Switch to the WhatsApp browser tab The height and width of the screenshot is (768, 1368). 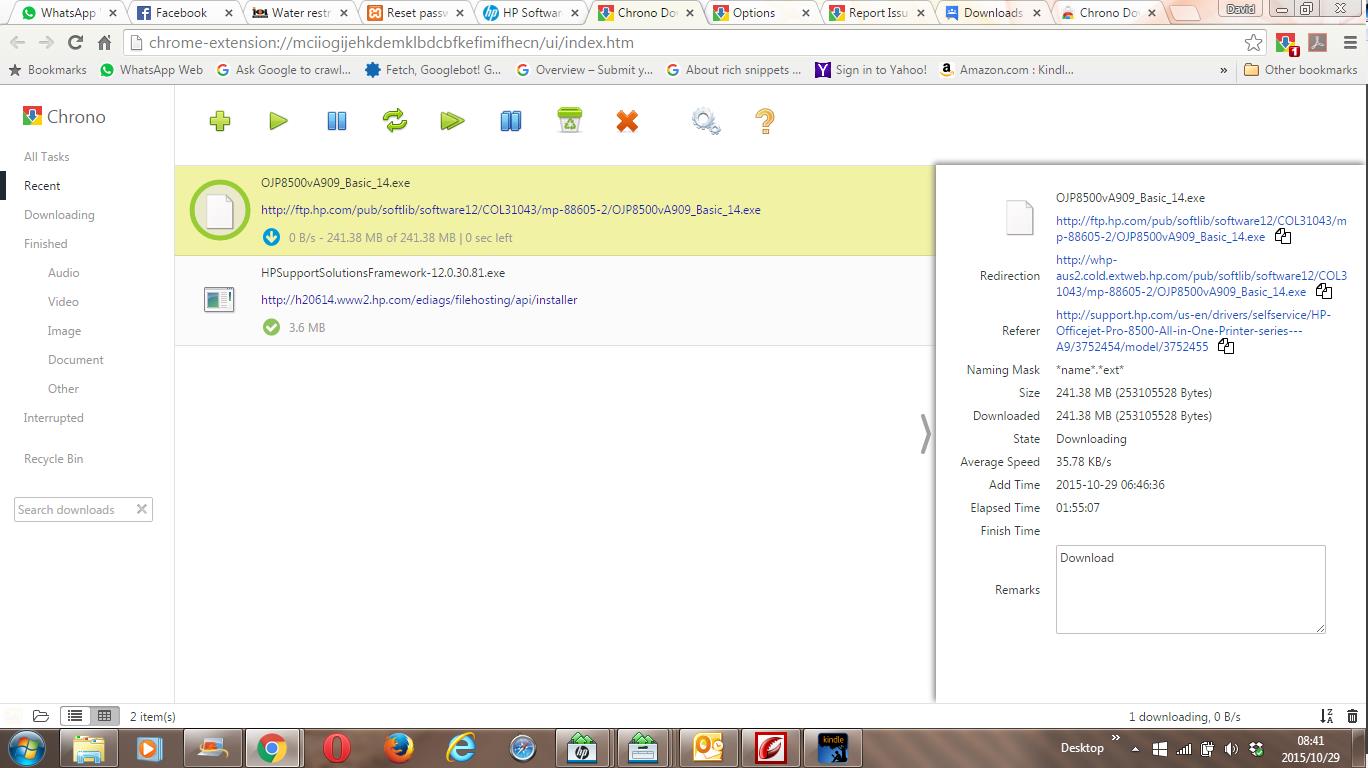coord(67,13)
